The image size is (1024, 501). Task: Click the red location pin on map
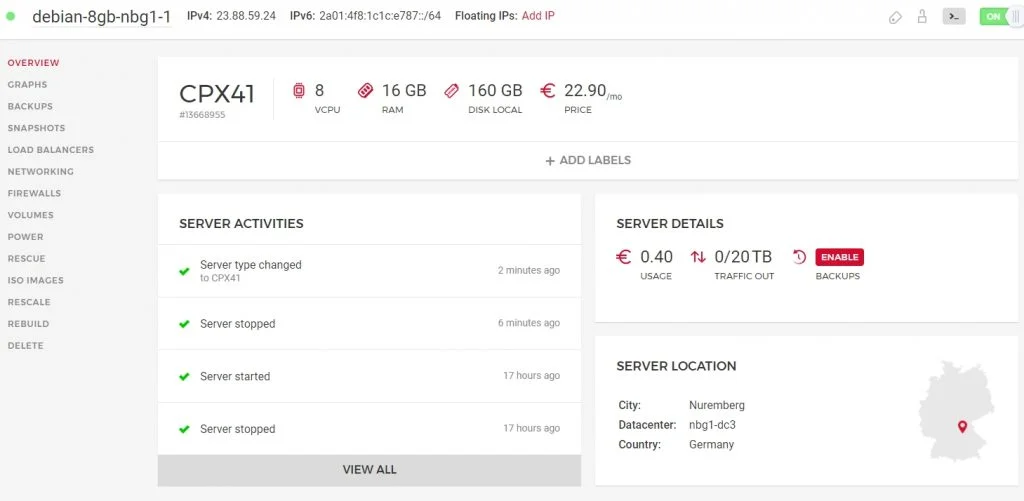point(962,427)
